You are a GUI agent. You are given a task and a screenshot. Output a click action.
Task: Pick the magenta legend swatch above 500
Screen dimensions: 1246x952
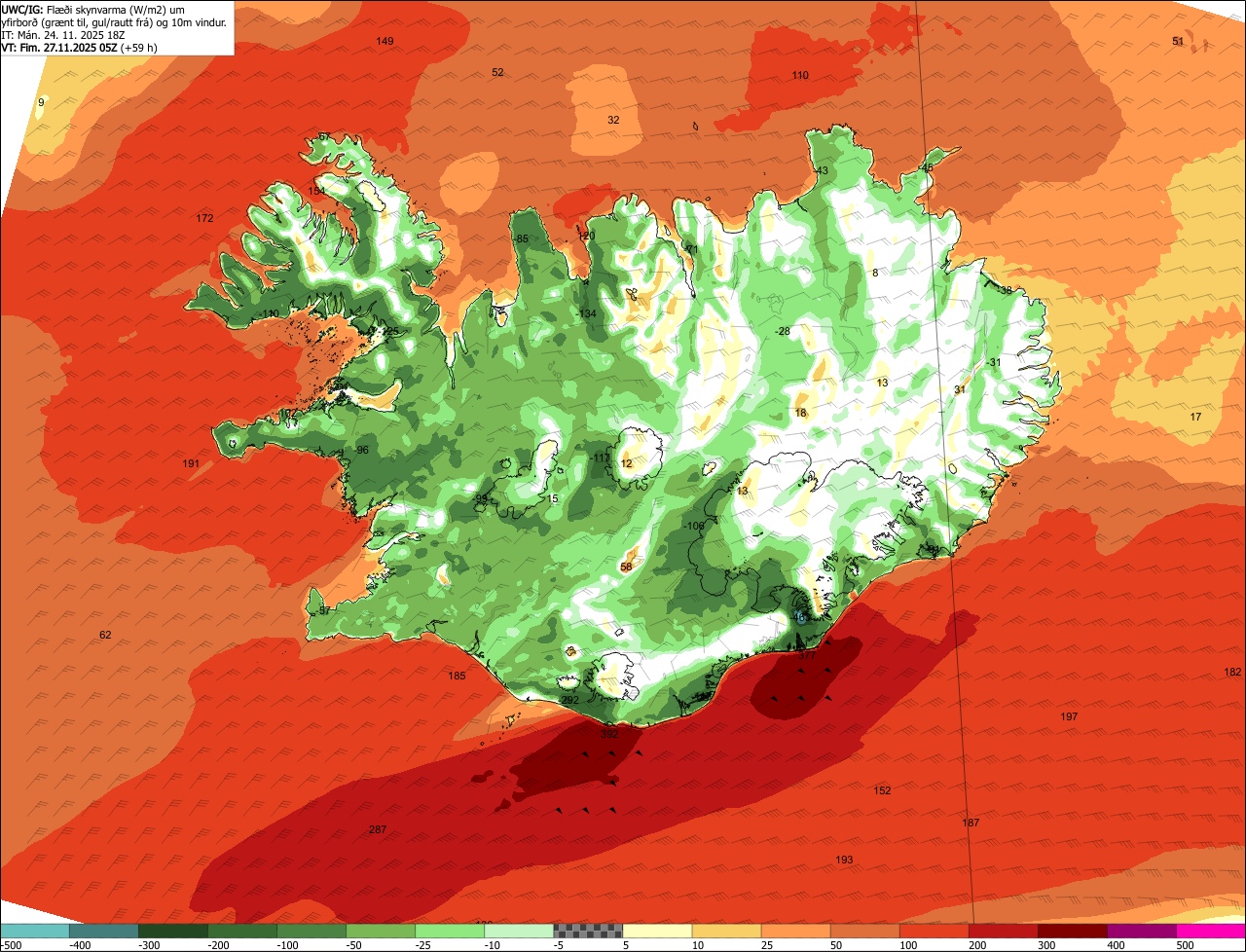click(x=1211, y=930)
